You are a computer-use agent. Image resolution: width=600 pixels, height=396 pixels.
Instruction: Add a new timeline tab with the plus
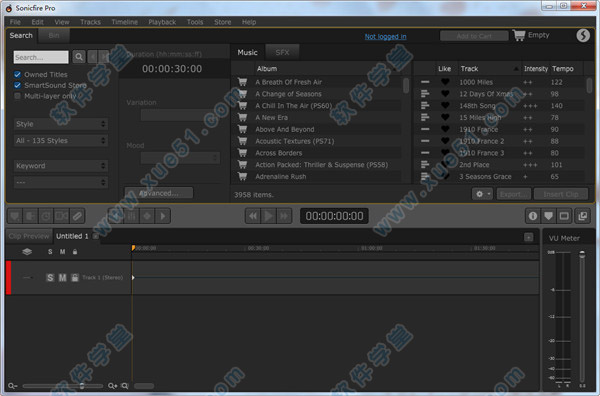pos(528,238)
